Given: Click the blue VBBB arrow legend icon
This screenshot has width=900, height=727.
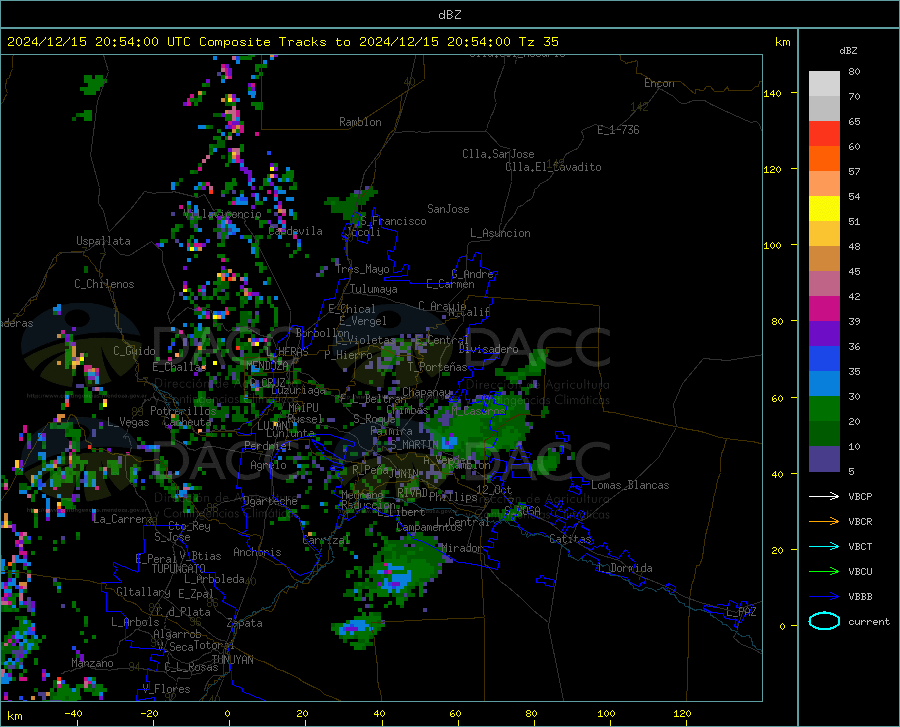Looking at the screenshot, I should click(x=824, y=596).
